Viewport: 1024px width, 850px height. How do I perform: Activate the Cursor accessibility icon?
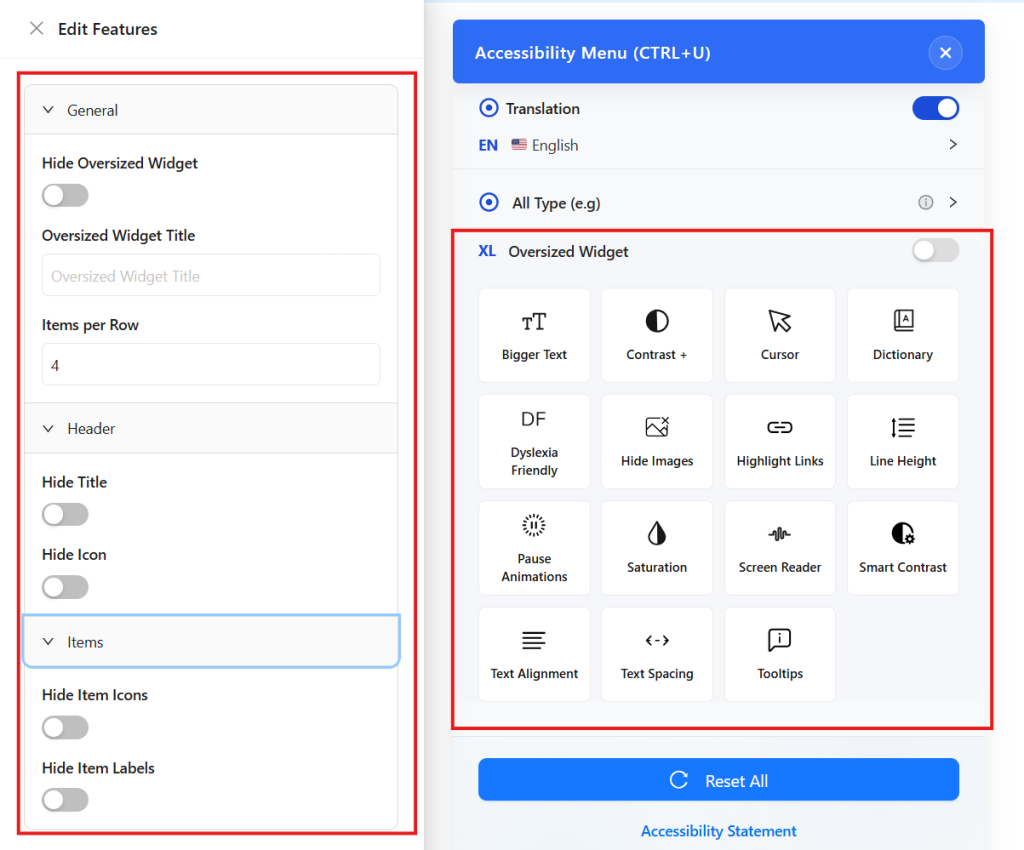[780, 335]
